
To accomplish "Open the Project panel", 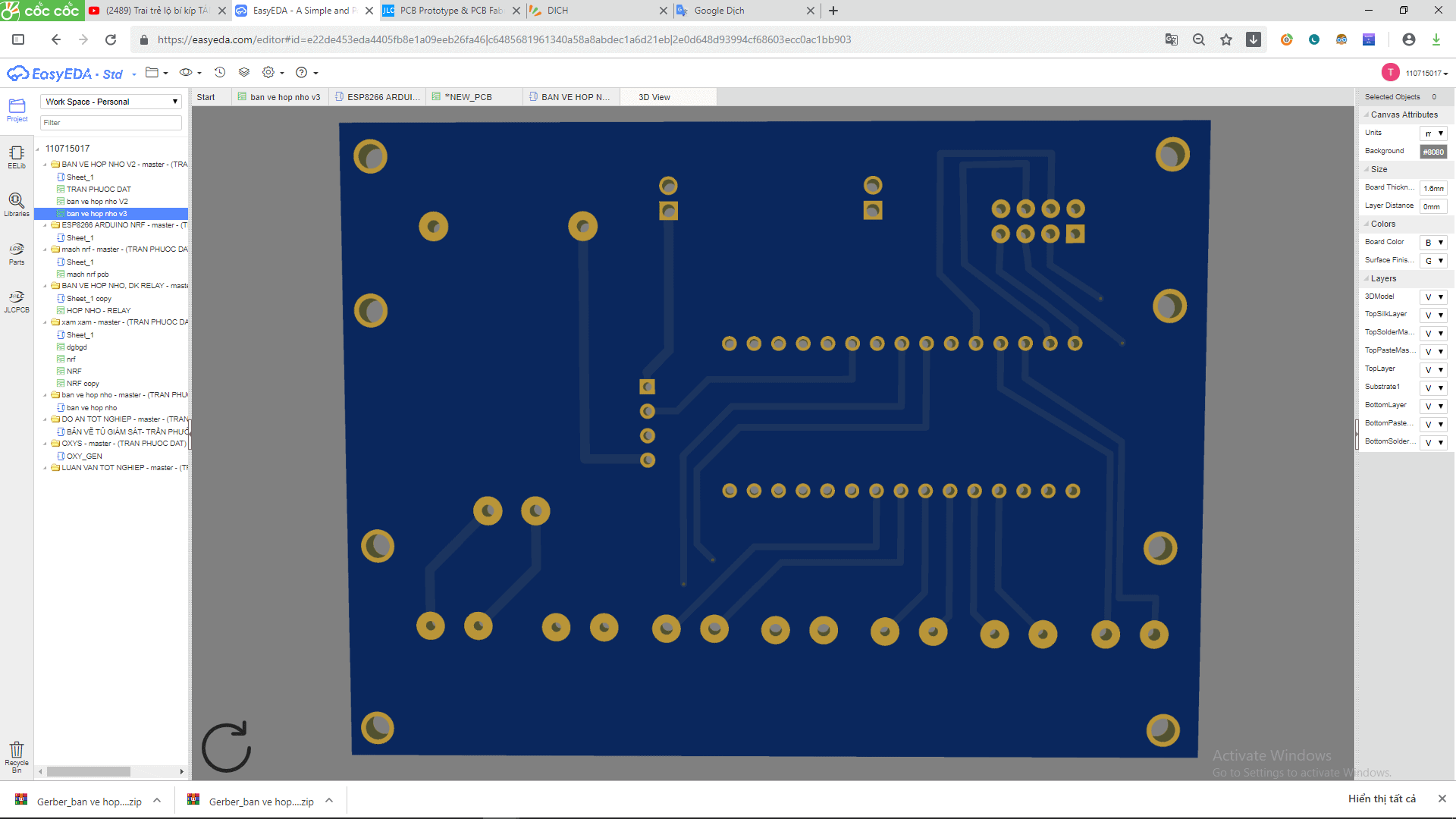I will click(17, 110).
